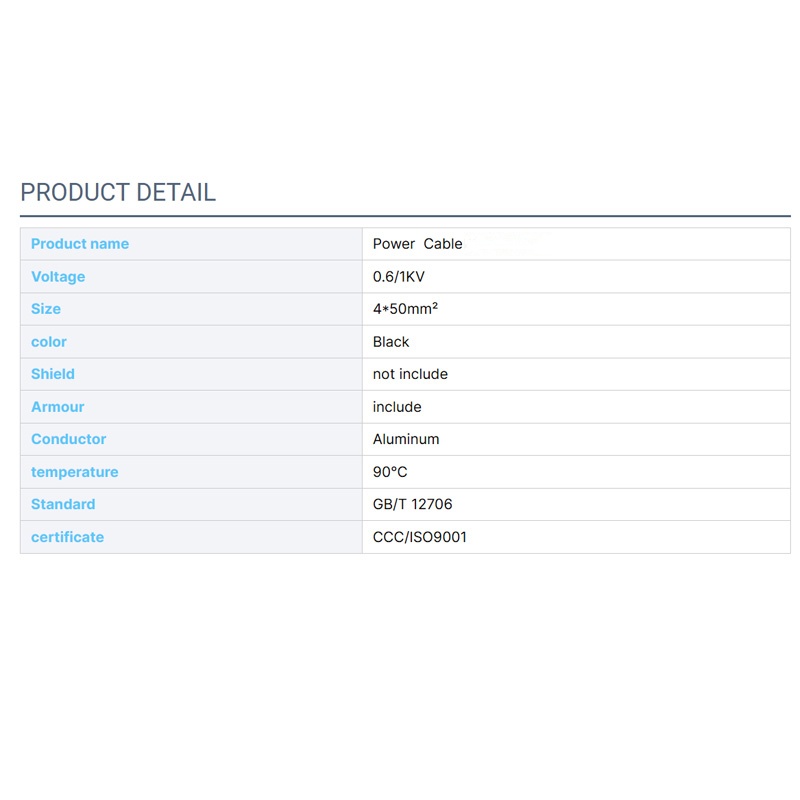Select the Standard row label
Image resolution: width=800 pixels, height=800 pixels.
coord(63,504)
